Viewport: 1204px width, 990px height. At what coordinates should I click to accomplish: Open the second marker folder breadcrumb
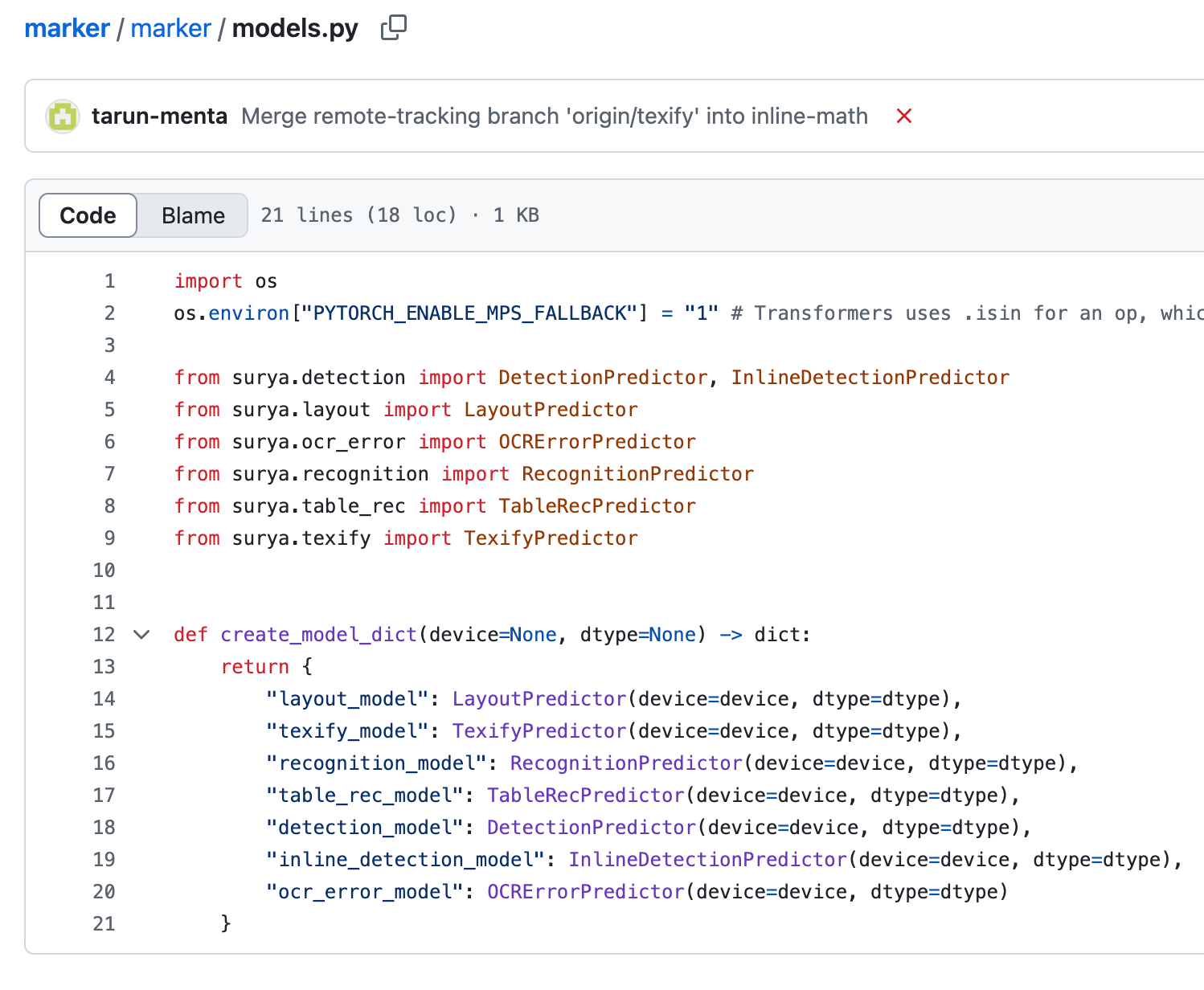coord(170,28)
